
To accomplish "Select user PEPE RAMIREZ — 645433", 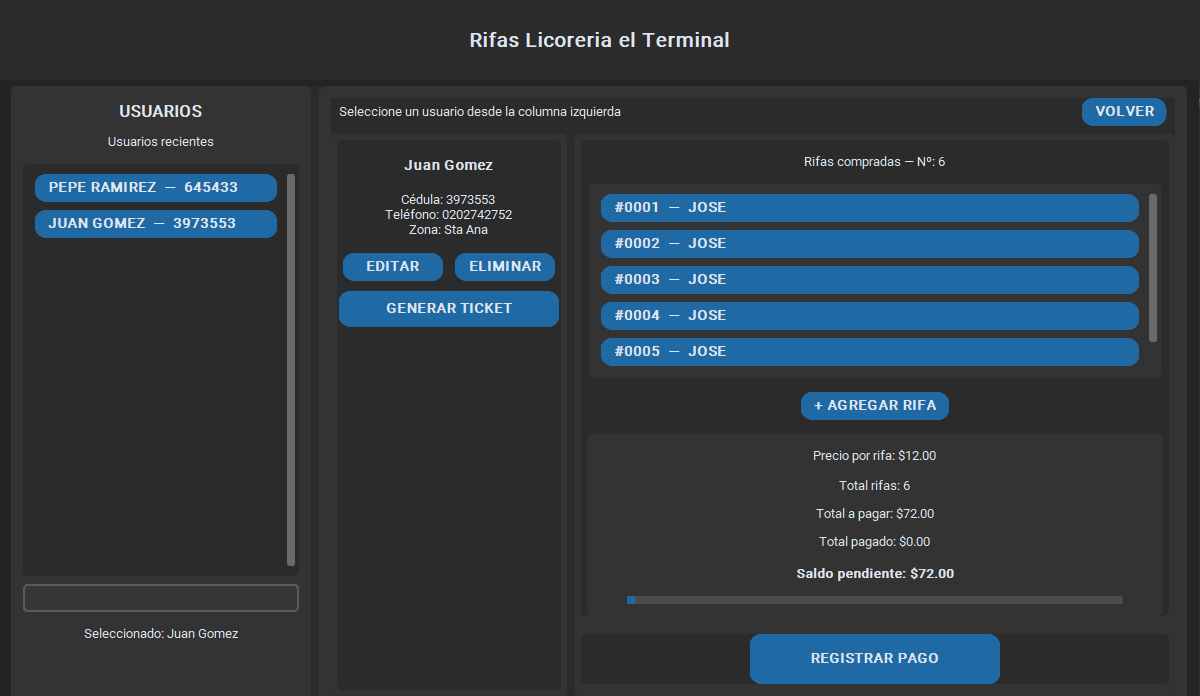I will [x=156, y=188].
